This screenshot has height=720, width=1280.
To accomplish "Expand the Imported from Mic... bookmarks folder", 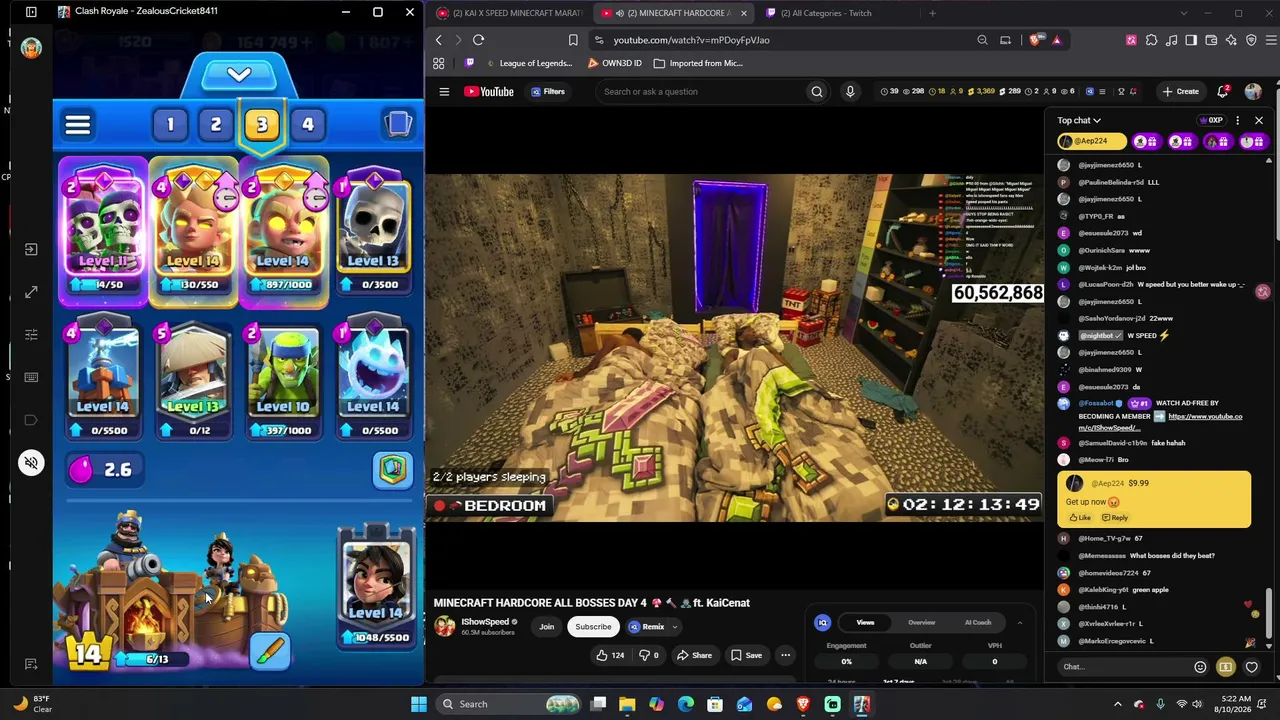I will pos(698,63).
